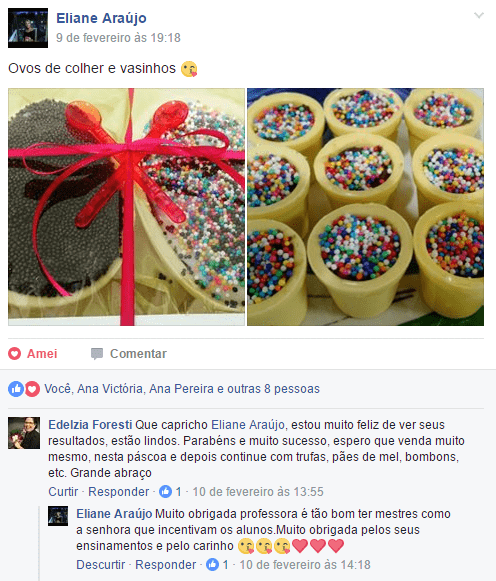This screenshot has width=496, height=581.
Task: Open the reply timestamp 10 de fevereiro 14:18
Action: pyautogui.click(x=305, y=565)
